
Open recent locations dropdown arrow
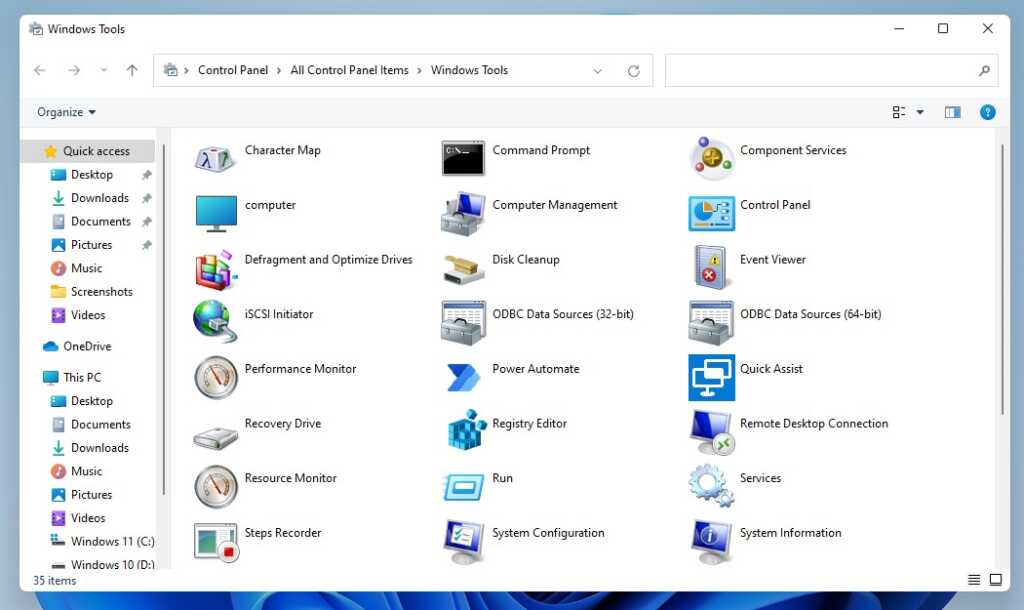103,70
